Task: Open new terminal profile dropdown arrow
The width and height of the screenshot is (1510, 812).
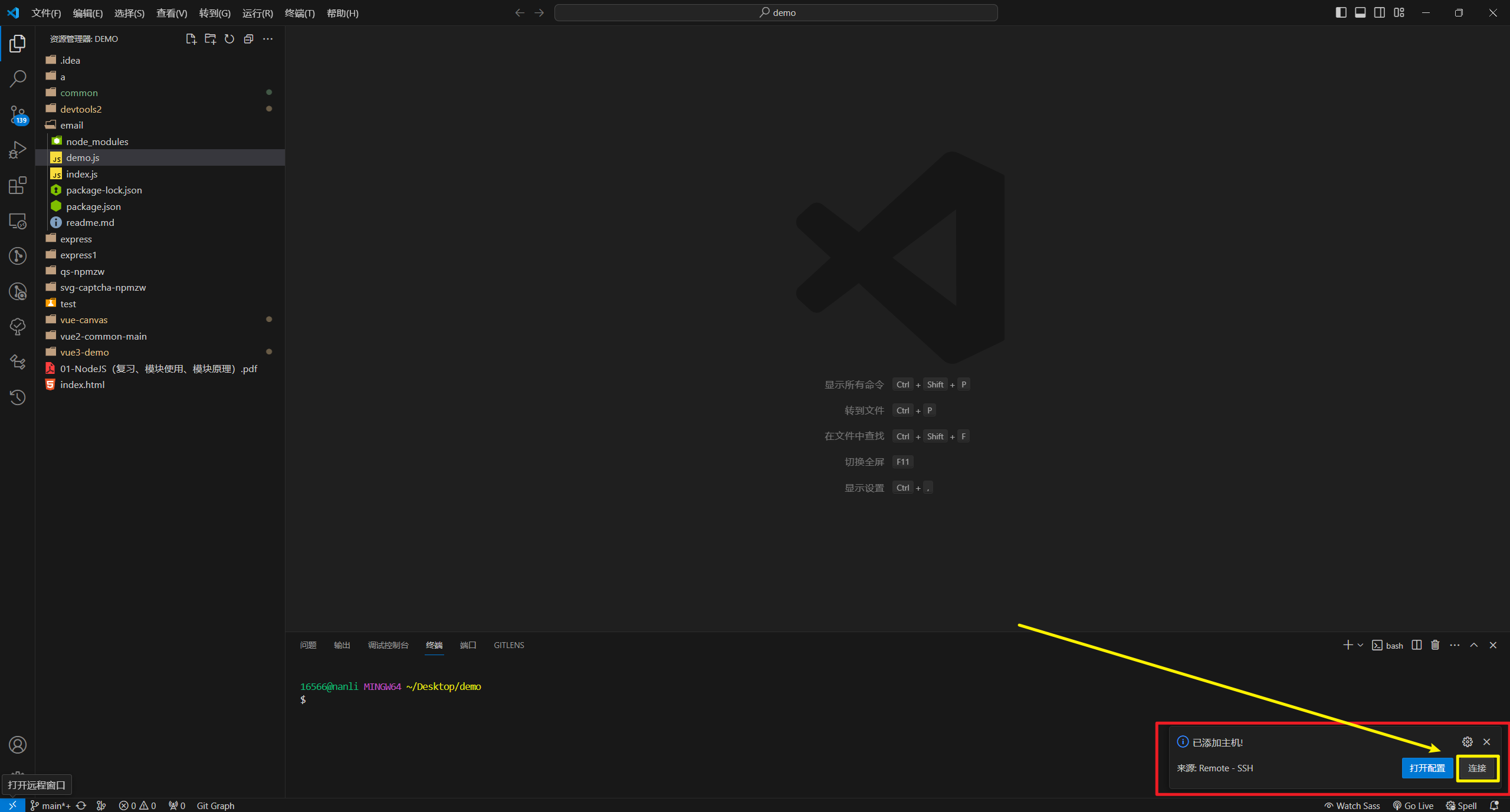Action: pyautogui.click(x=1360, y=645)
